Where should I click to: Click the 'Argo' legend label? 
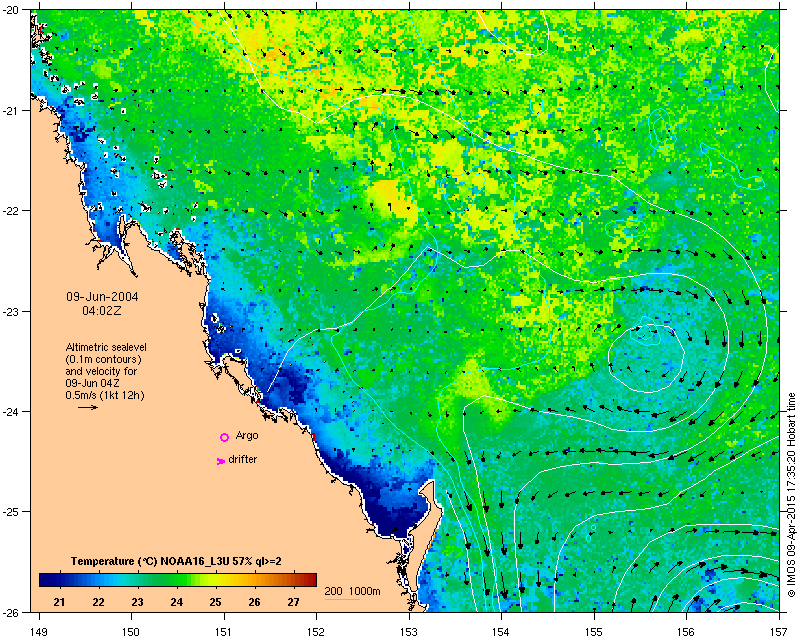coord(247,436)
